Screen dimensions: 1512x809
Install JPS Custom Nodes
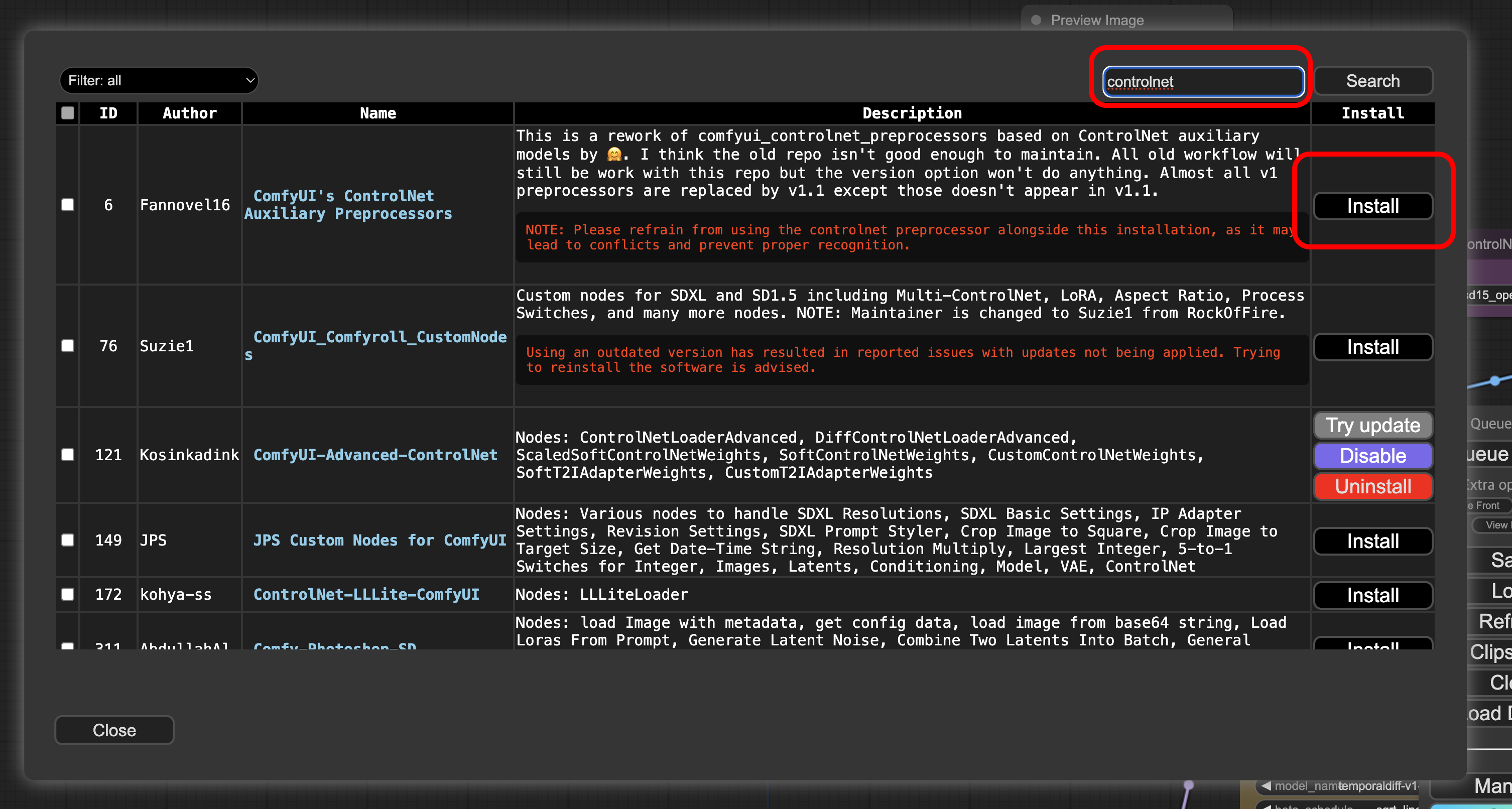(1372, 541)
